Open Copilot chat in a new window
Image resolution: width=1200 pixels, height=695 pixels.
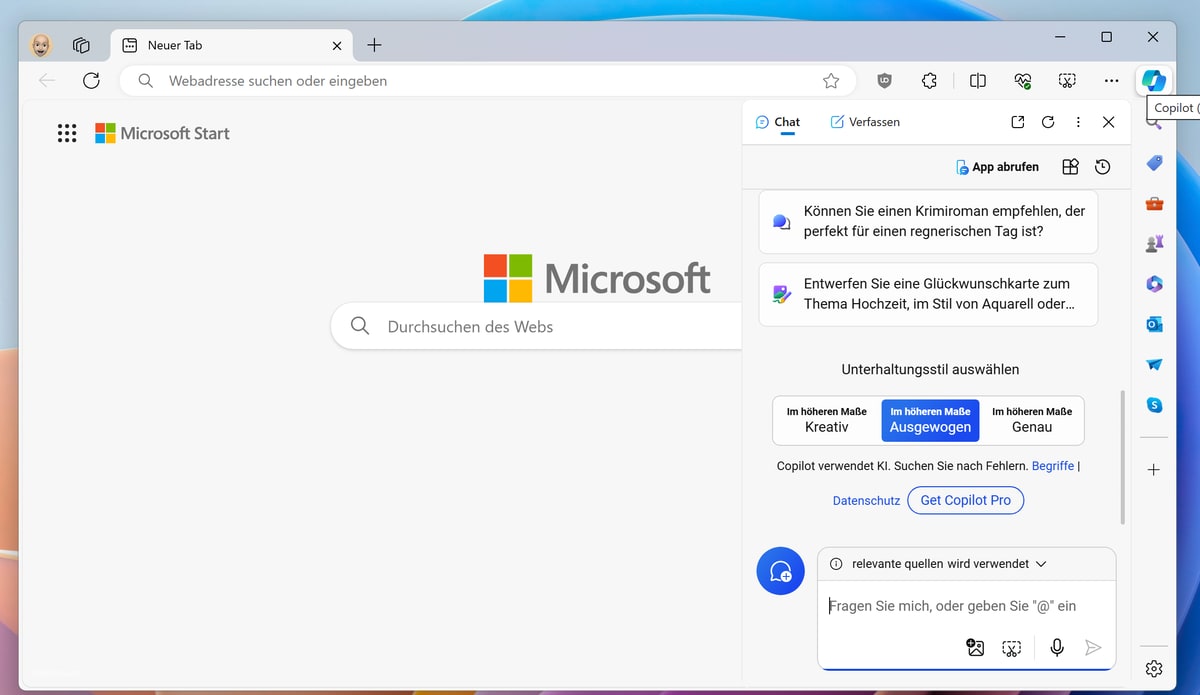(x=1017, y=121)
